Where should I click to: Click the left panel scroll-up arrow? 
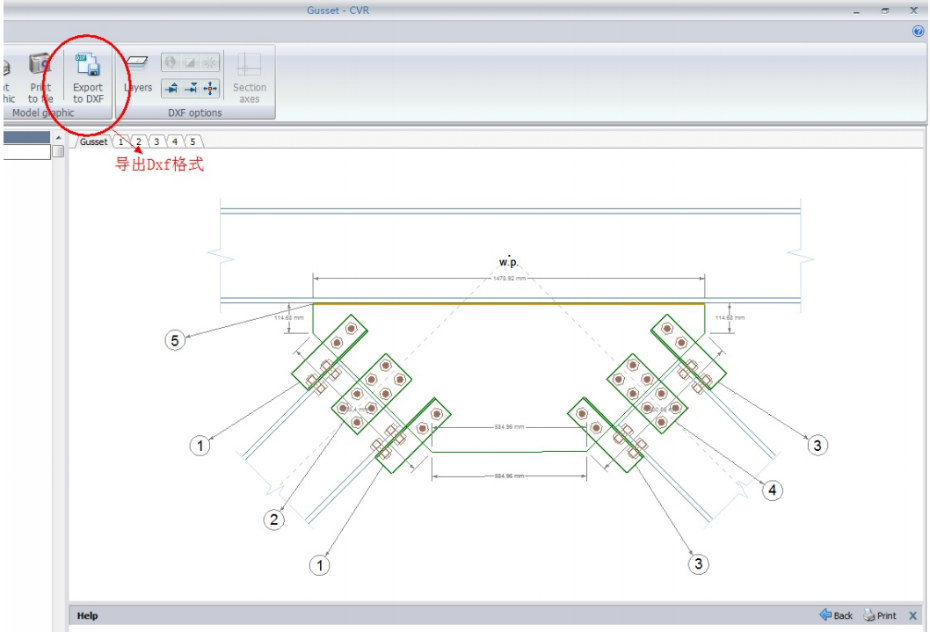click(x=58, y=138)
